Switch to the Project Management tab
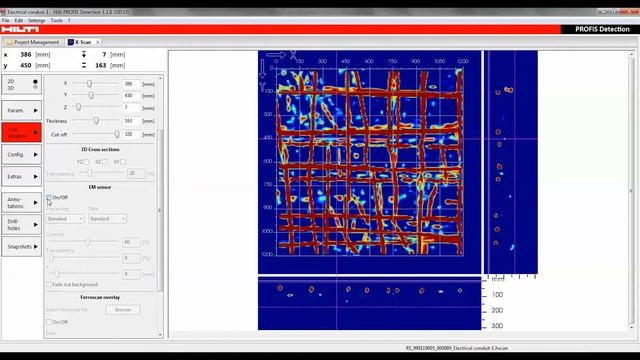 point(33,42)
